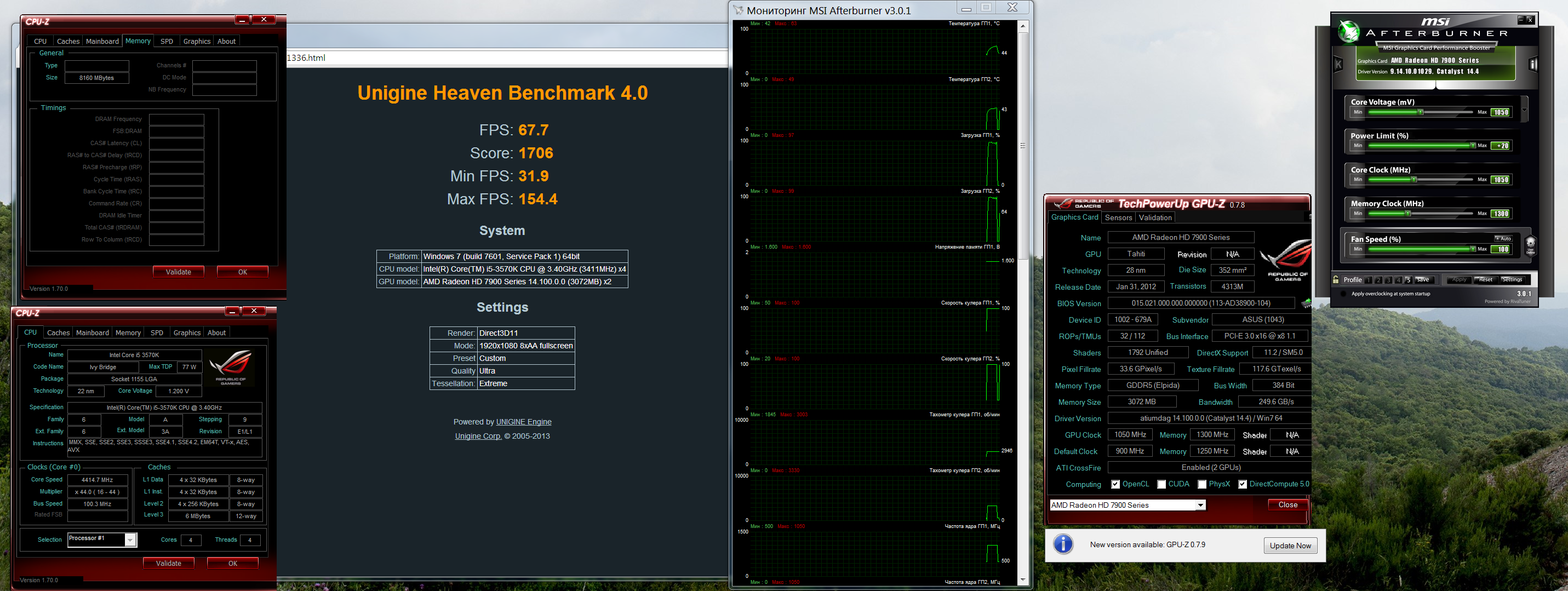Click the Core Clock value field 1050
Screen dimensions: 1568x591
pyautogui.click(x=1501, y=180)
